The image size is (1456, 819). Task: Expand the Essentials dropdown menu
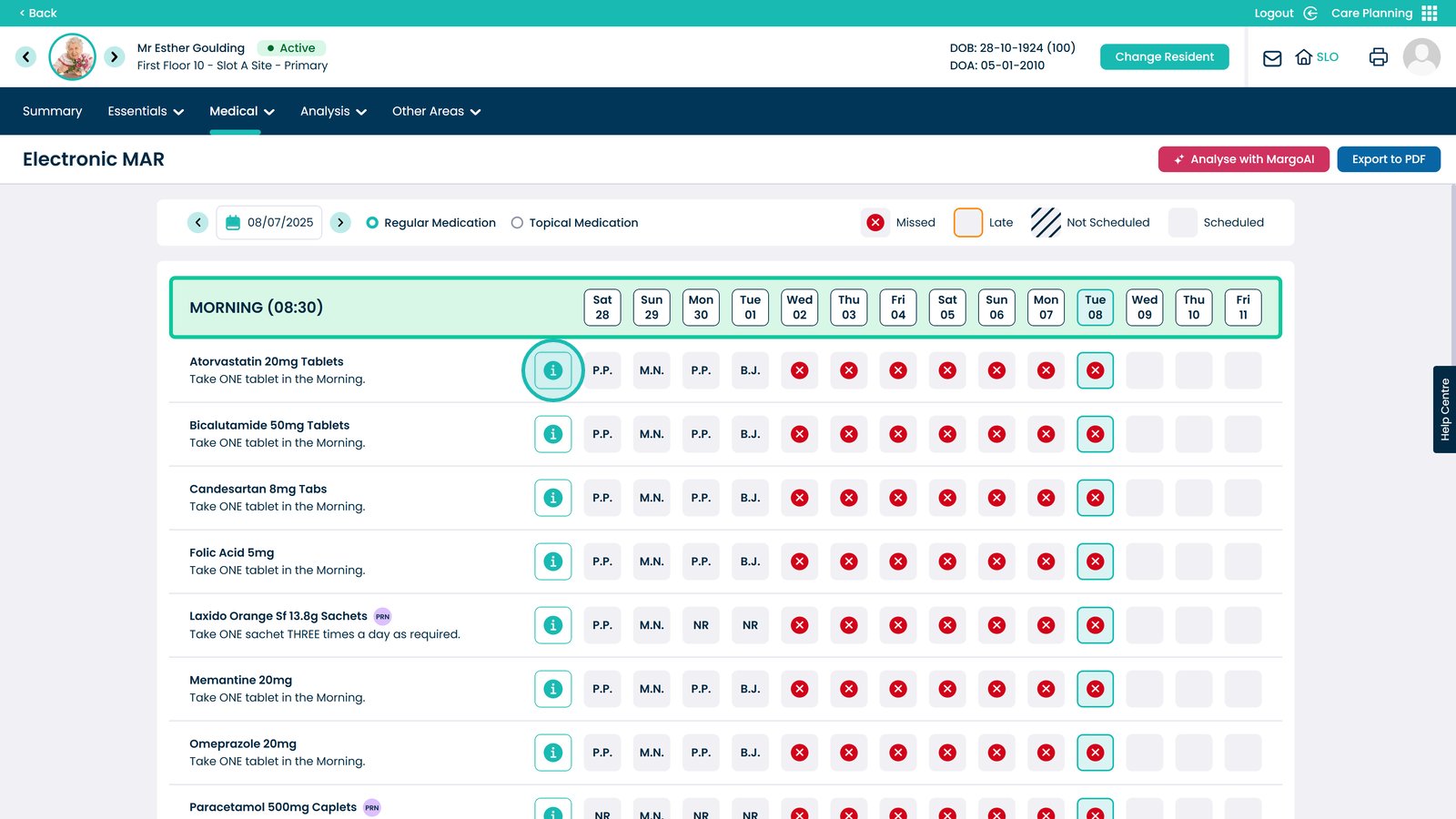point(146,111)
